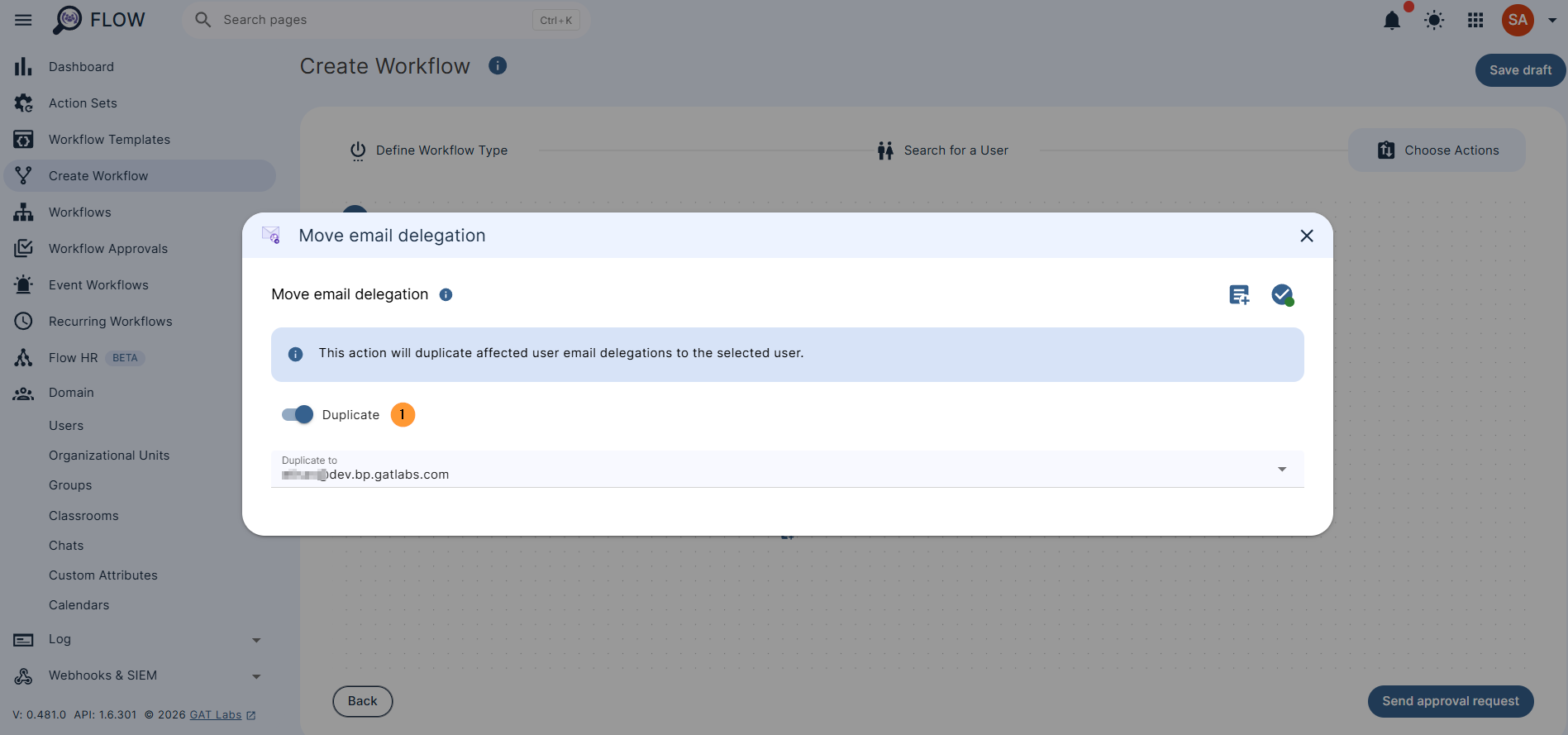1568x735 pixels.
Task: Click the Domain people icon
Action: click(23, 394)
